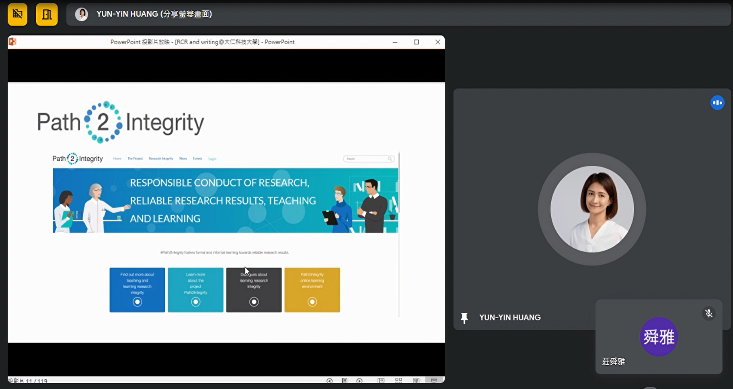Open Events in the website navigation

[197, 158]
